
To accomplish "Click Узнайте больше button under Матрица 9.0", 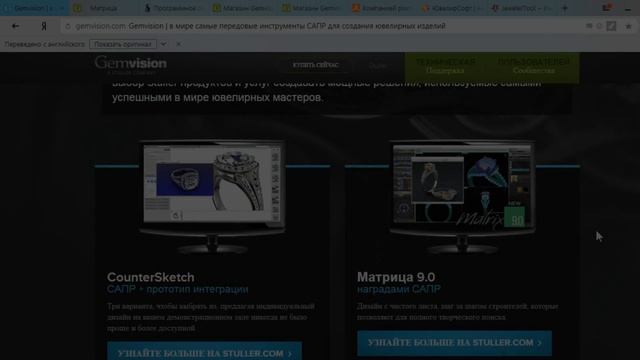I will pyautogui.click(x=454, y=343).
